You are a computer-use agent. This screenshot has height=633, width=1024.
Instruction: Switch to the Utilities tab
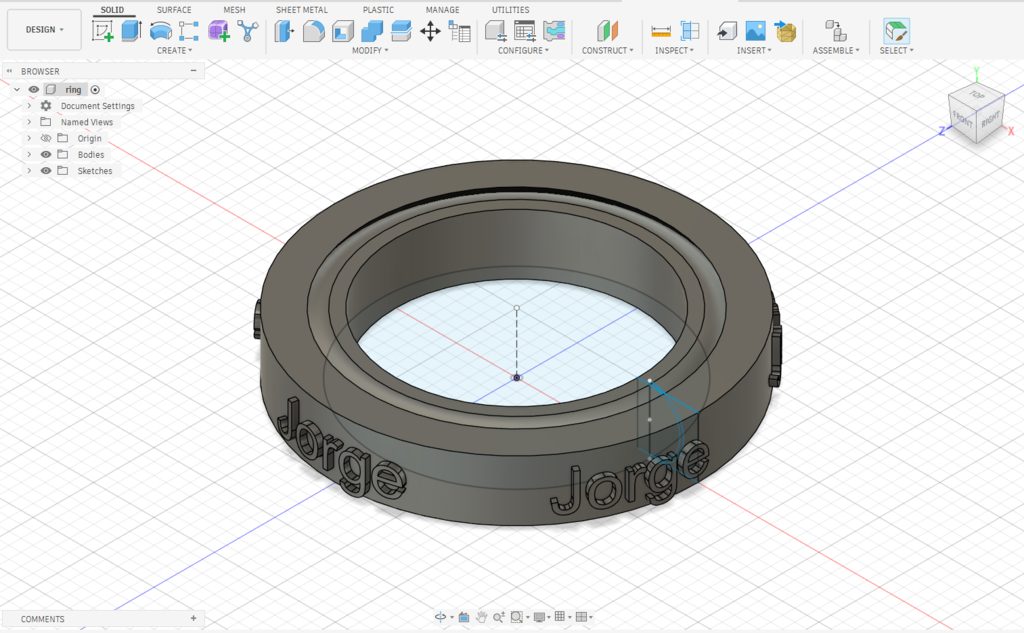point(511,10)
